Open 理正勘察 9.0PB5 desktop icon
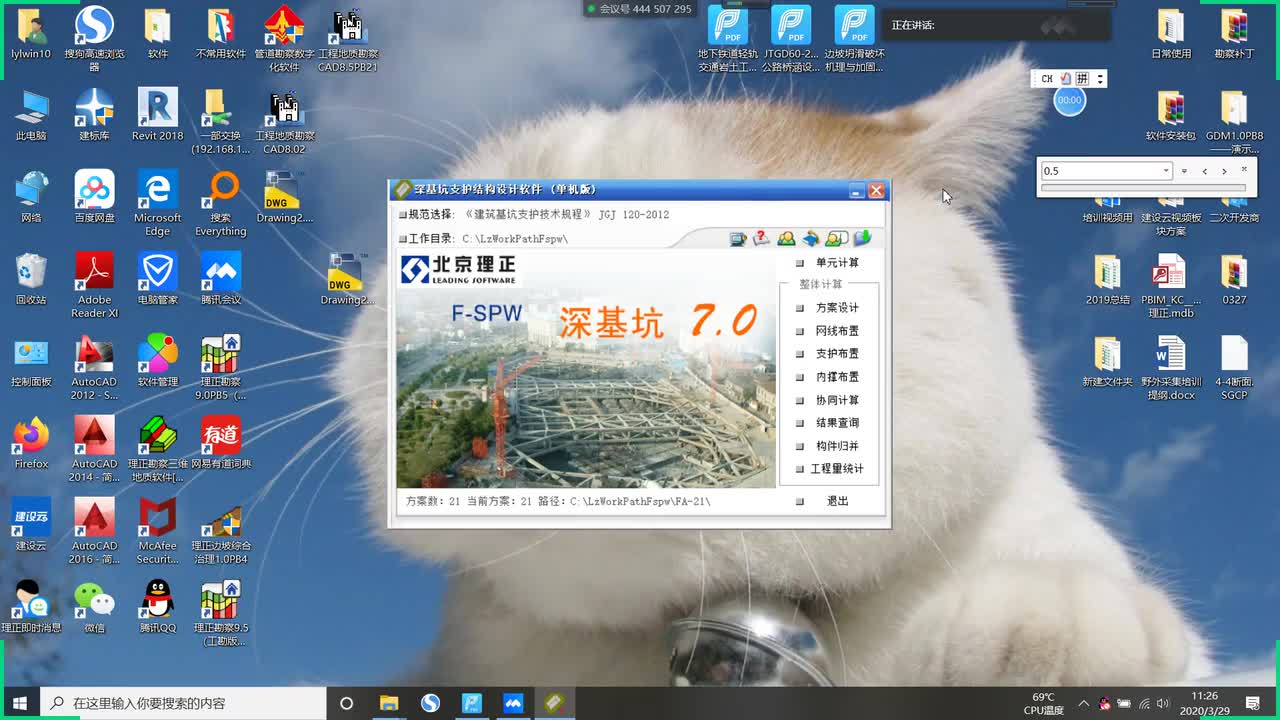Screen dimensions: 1280x720 click(x=221, y=368)
